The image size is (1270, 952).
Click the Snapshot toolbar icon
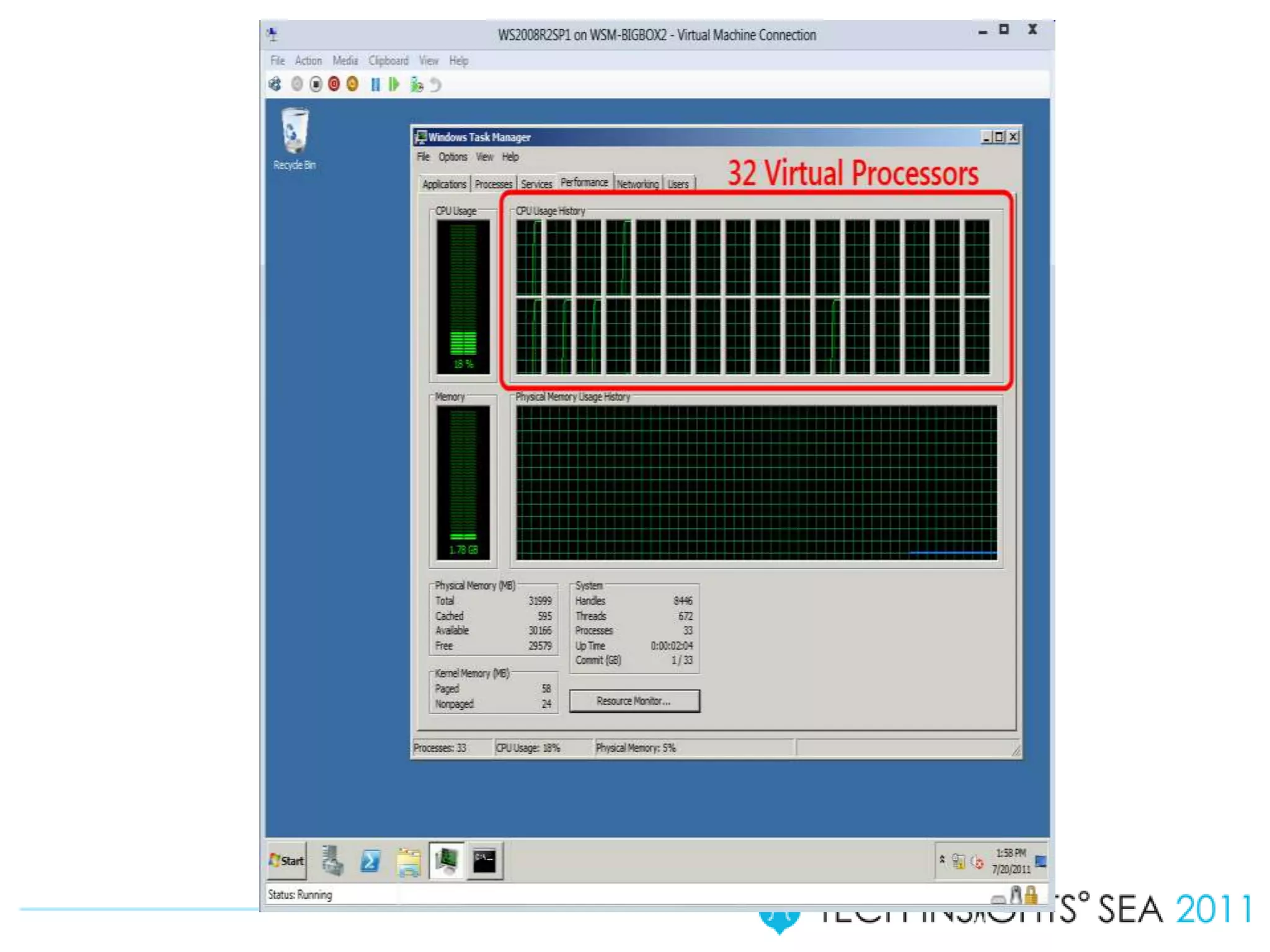(416, 84)
